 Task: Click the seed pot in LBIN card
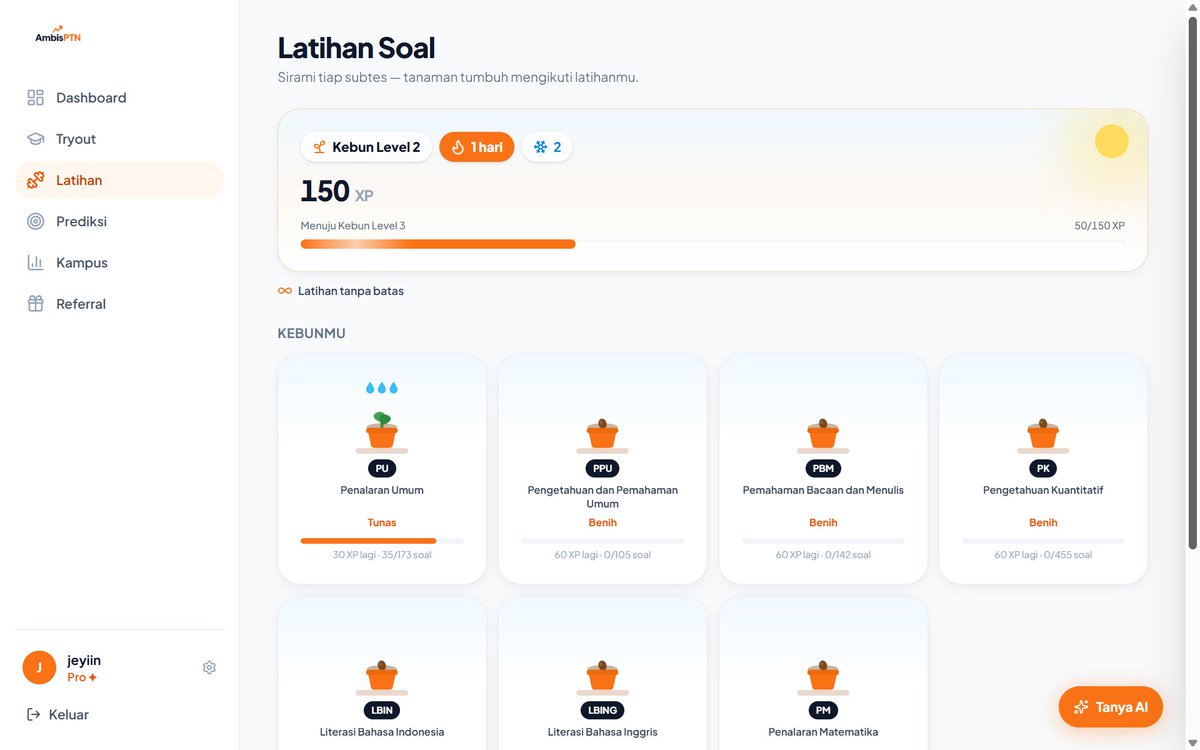(382, 677)
